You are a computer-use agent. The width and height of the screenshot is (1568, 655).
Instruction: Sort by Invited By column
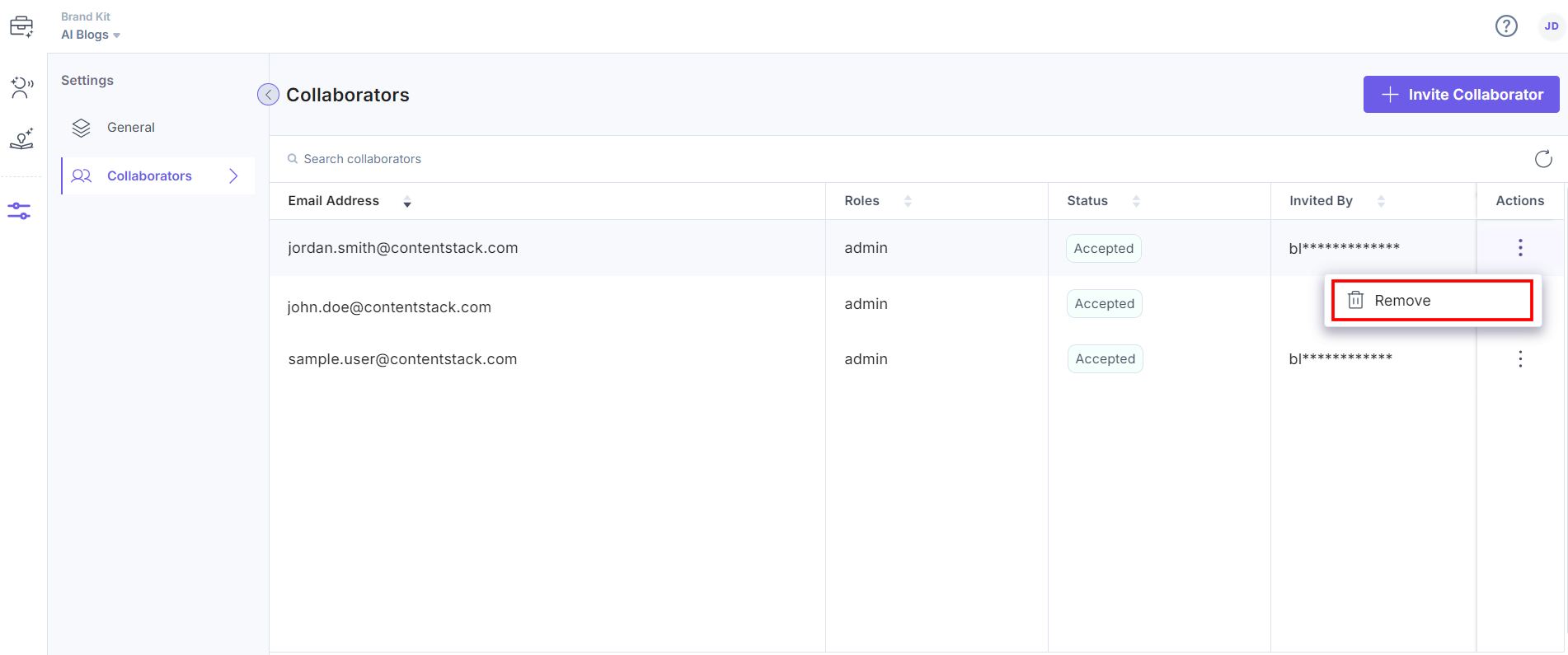1381,201
